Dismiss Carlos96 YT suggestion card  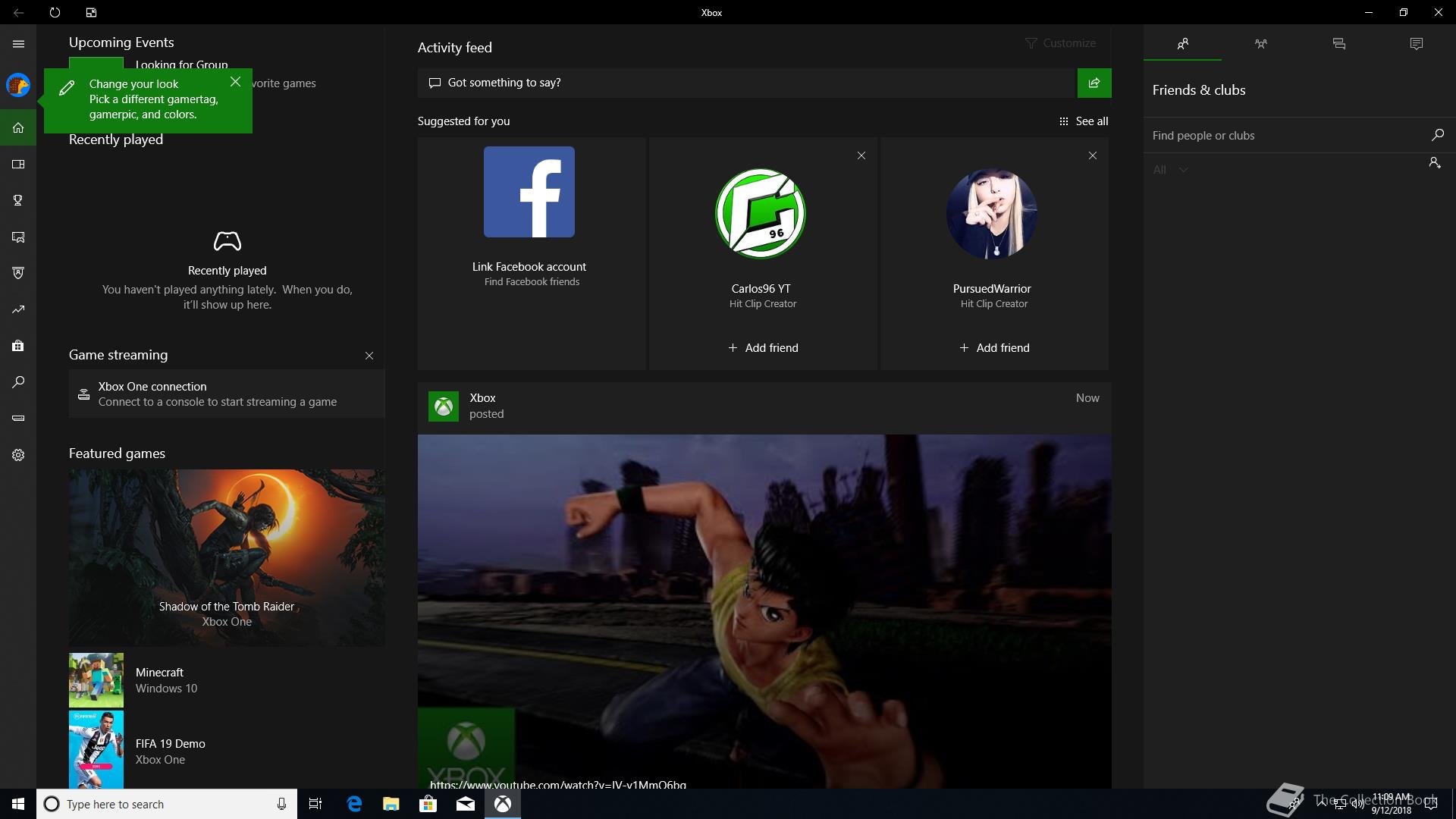(x=861, y=155)
